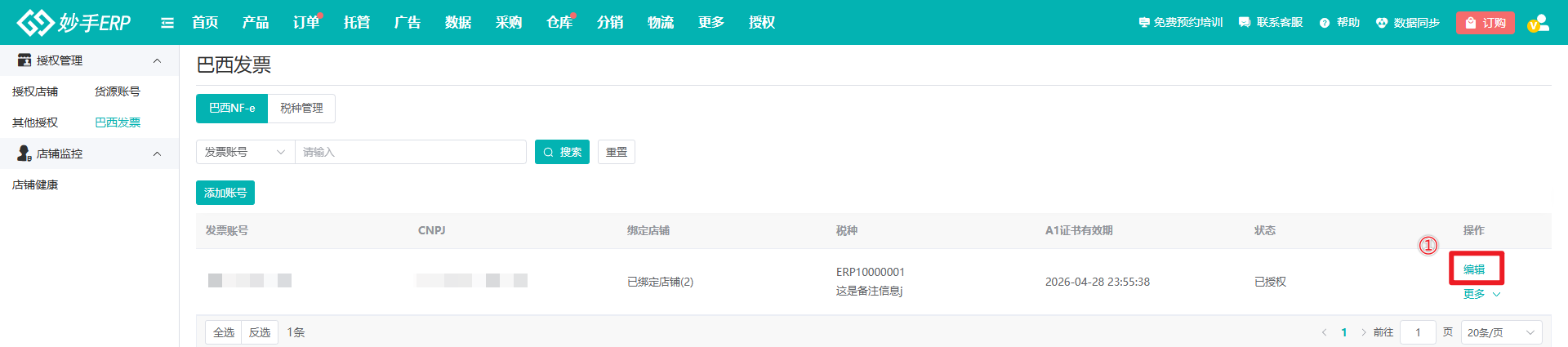
Task: Open 货源账号 in sidebar
Action: point(118,91)
